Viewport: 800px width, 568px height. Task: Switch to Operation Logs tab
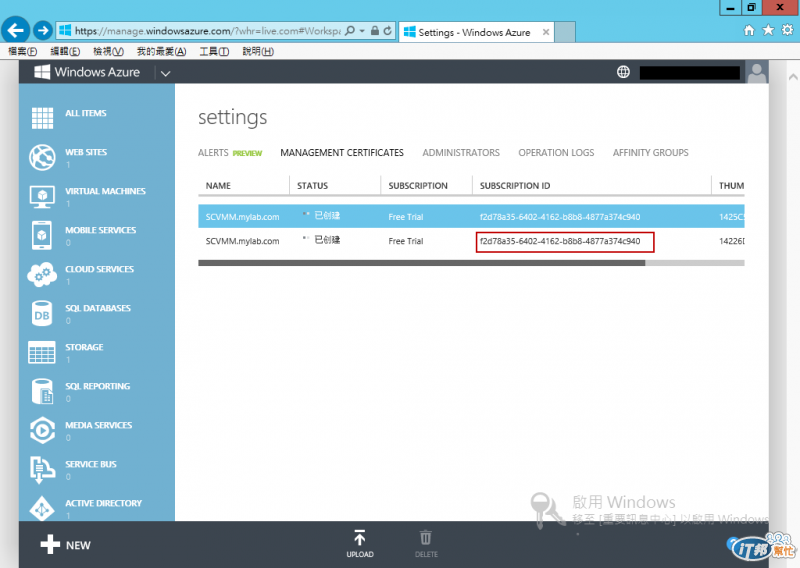click(x=556, y=153)
